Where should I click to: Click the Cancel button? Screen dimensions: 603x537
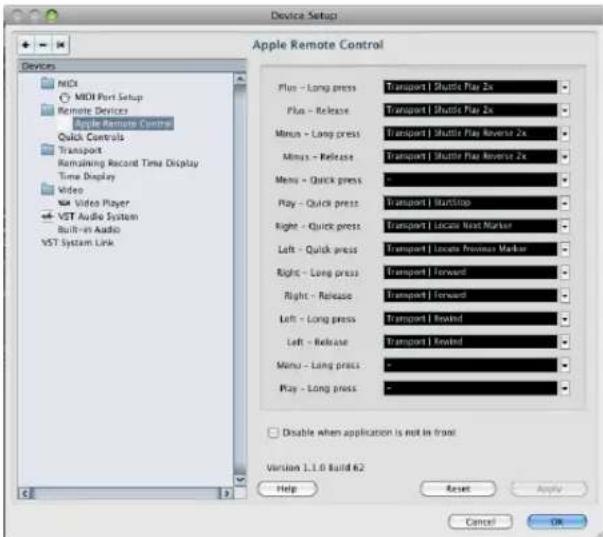(x=480, y=522)
